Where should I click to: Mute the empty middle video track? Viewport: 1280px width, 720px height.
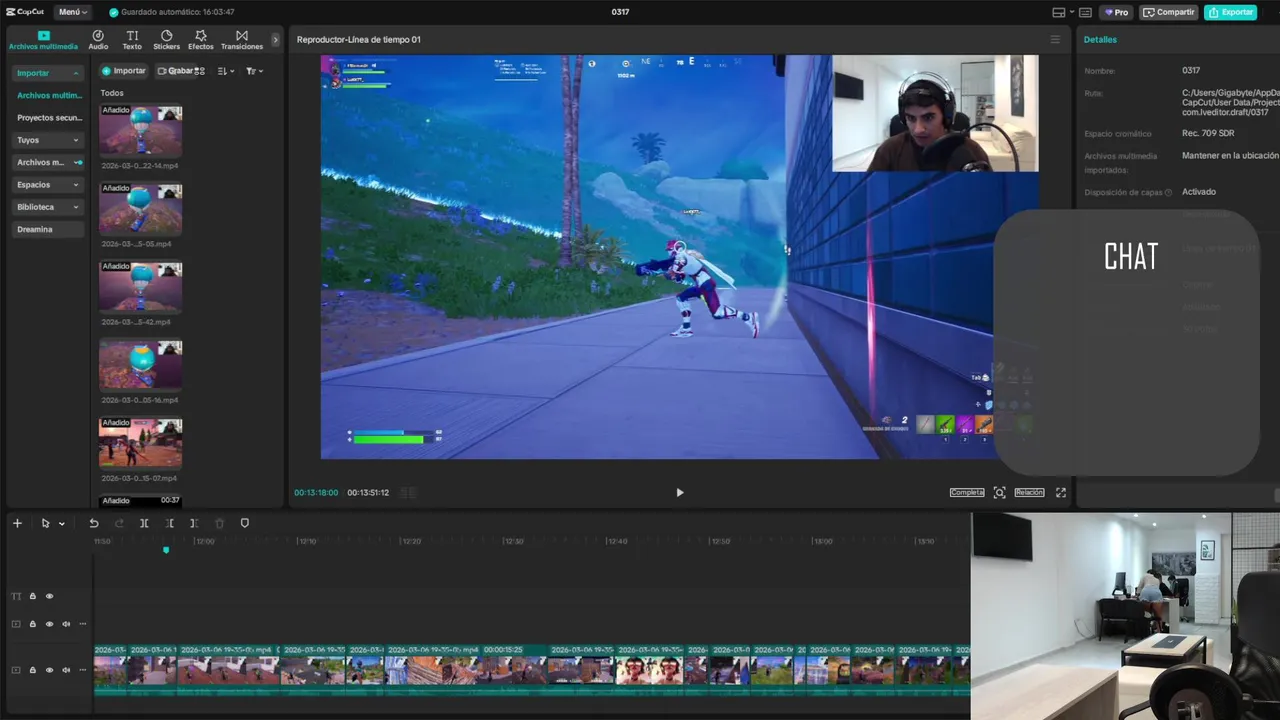click(x=66, y=624)
